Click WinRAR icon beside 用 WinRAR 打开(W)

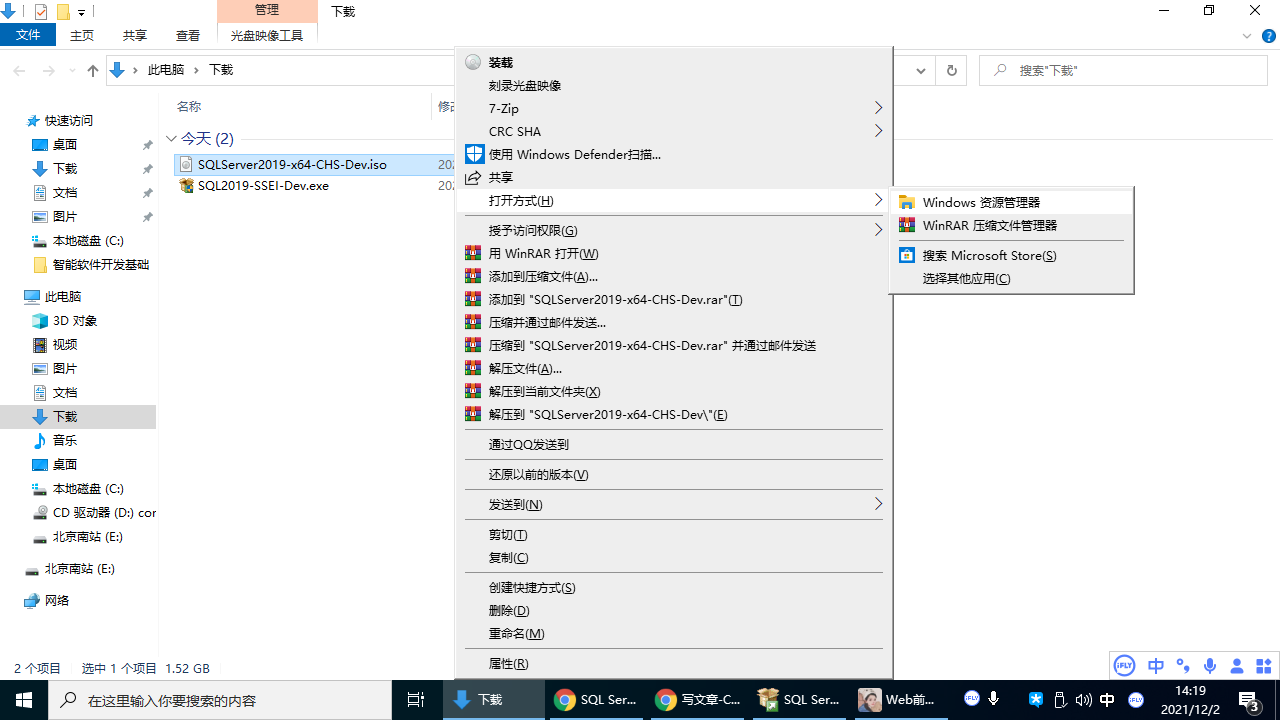coord(473,253)
